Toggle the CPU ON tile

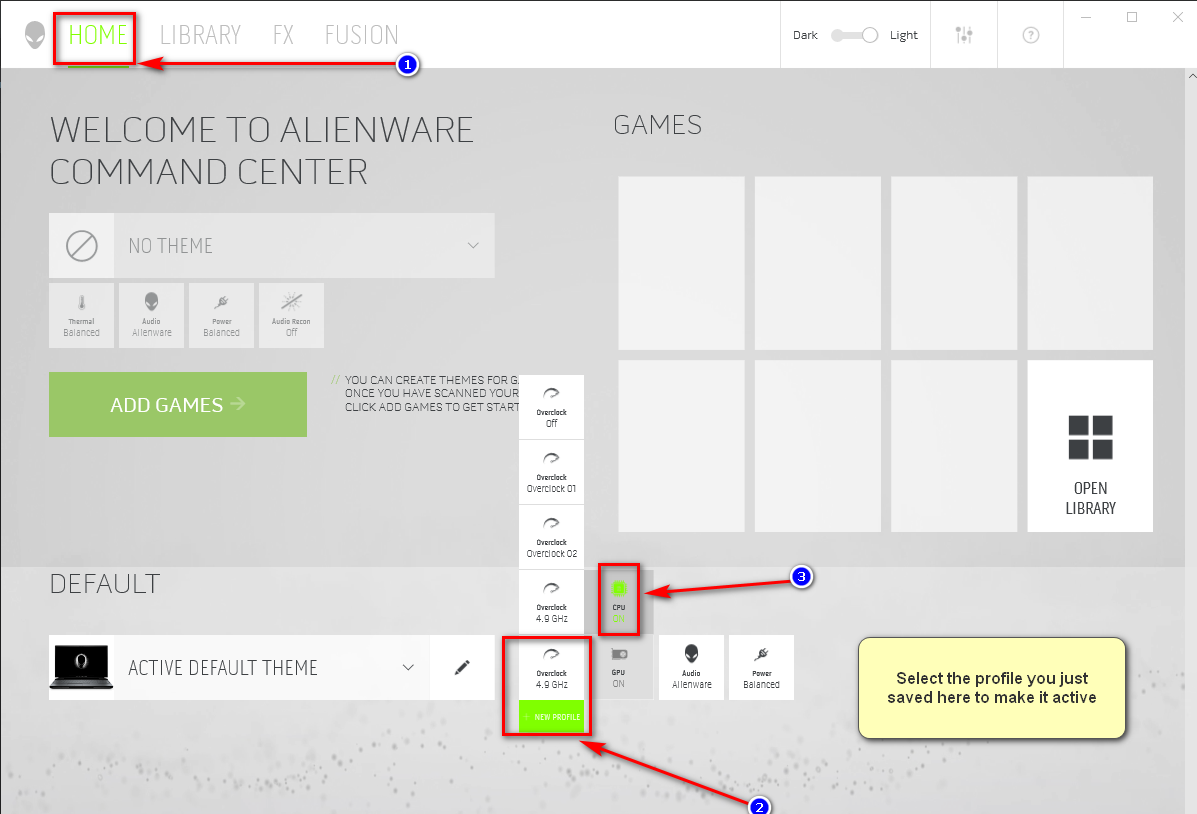click(618, 602)
